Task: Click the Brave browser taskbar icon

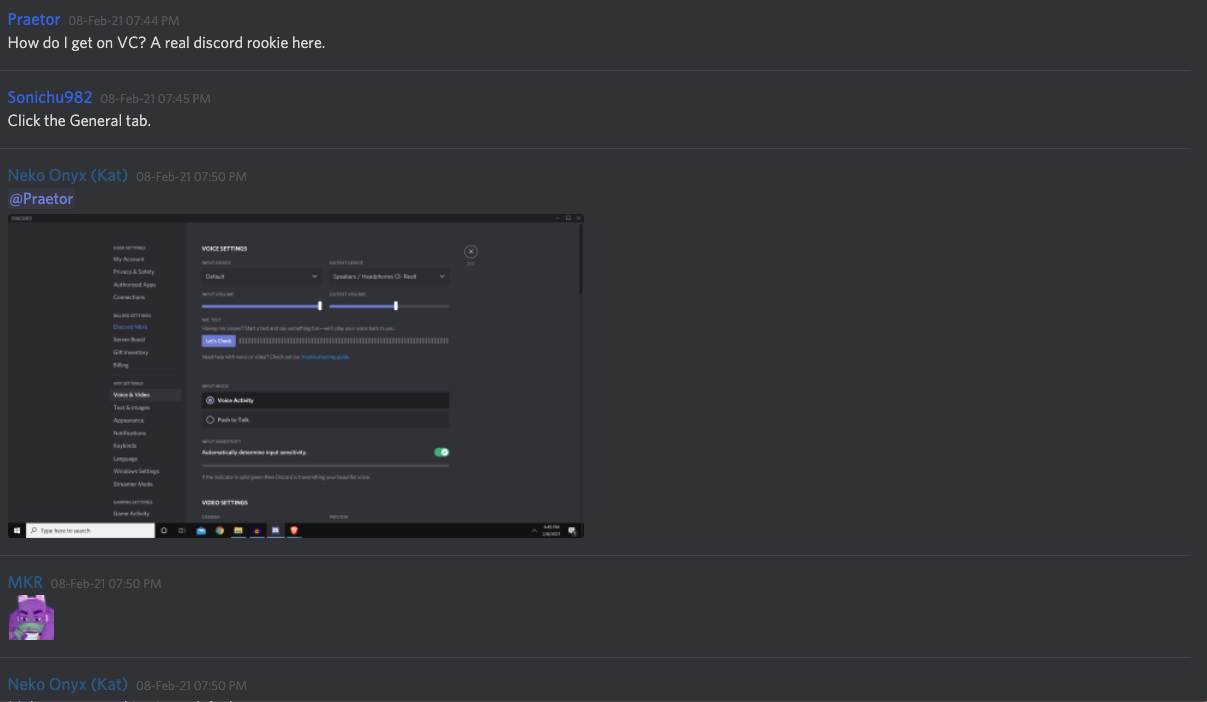Action: [294, 530]
